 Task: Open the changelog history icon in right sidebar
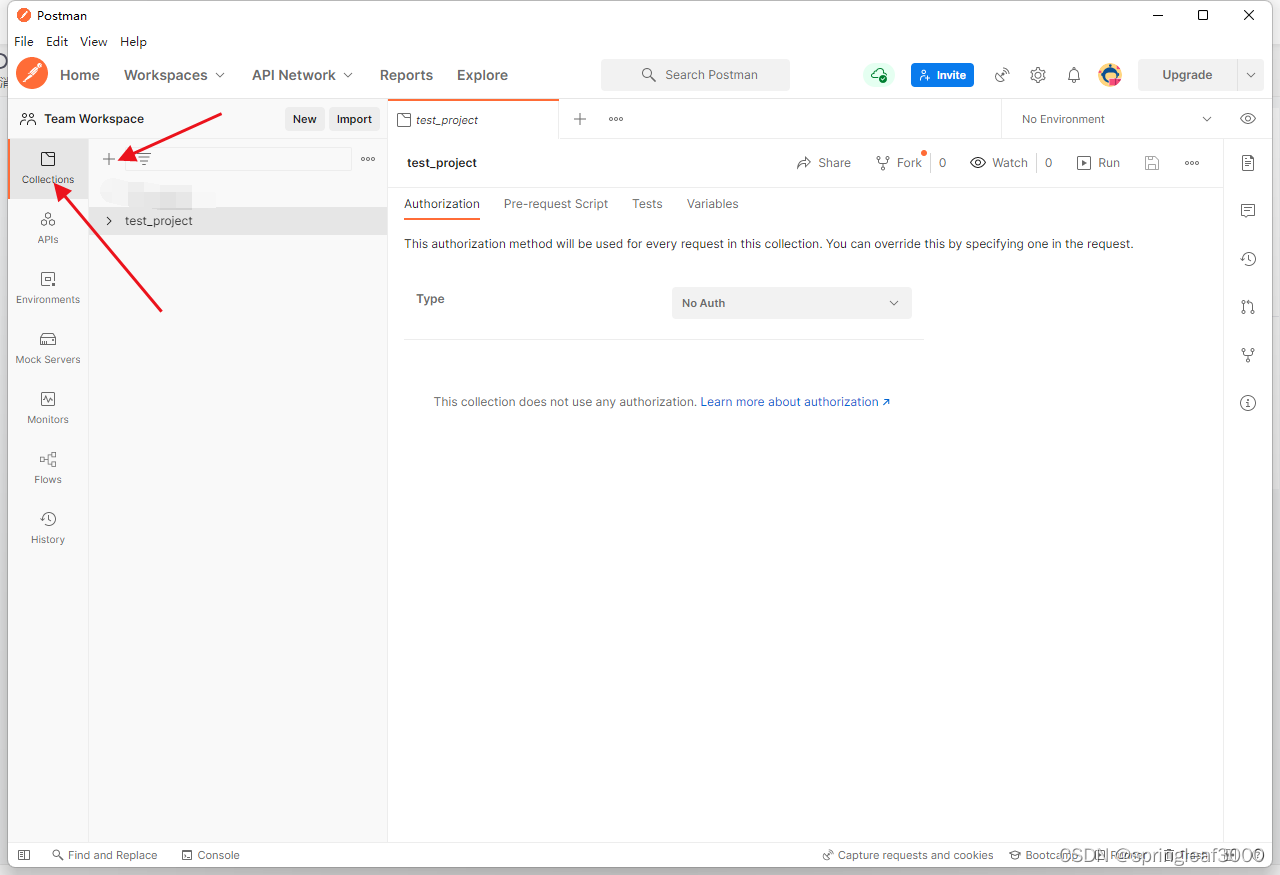(1248, 259)
